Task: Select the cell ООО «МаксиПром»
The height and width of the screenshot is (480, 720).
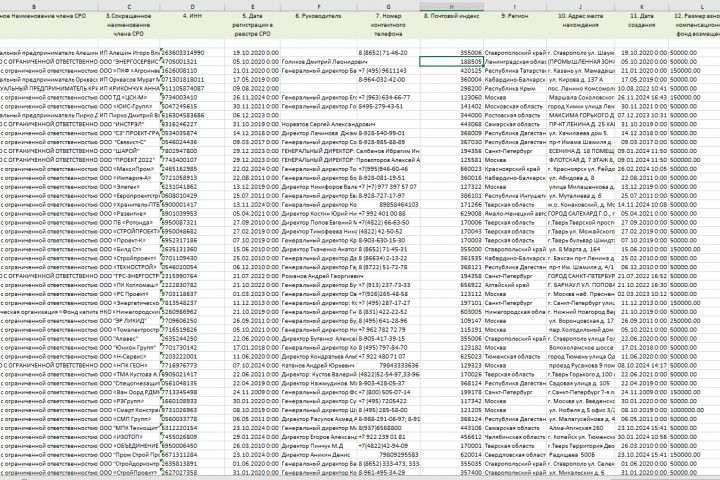Action: tap(129, 169)
